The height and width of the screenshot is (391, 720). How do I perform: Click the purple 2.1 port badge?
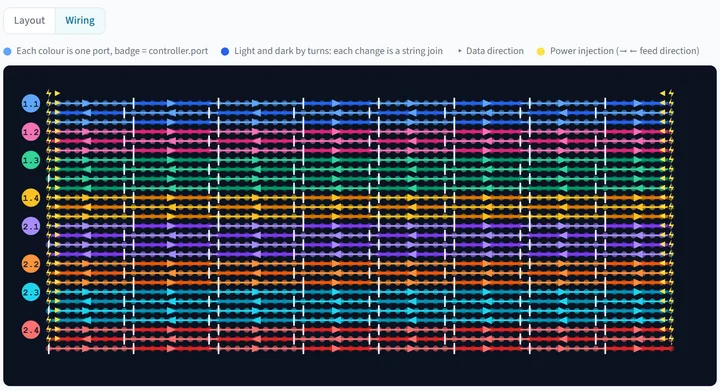[x=31, y=226]
